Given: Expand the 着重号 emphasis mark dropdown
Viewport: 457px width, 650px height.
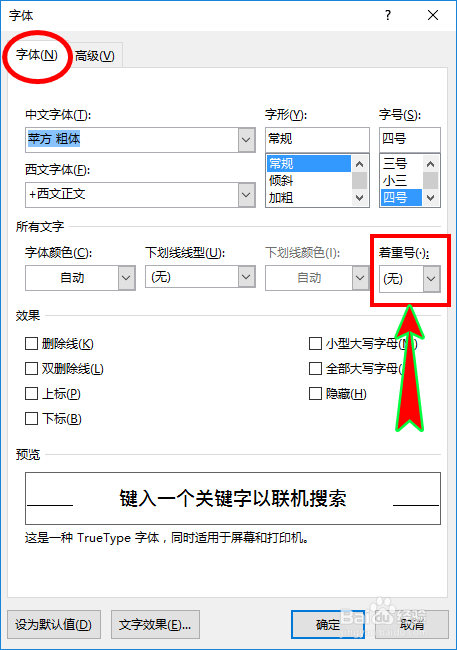Looking at the screenshot, I should (x=431, y=279).
